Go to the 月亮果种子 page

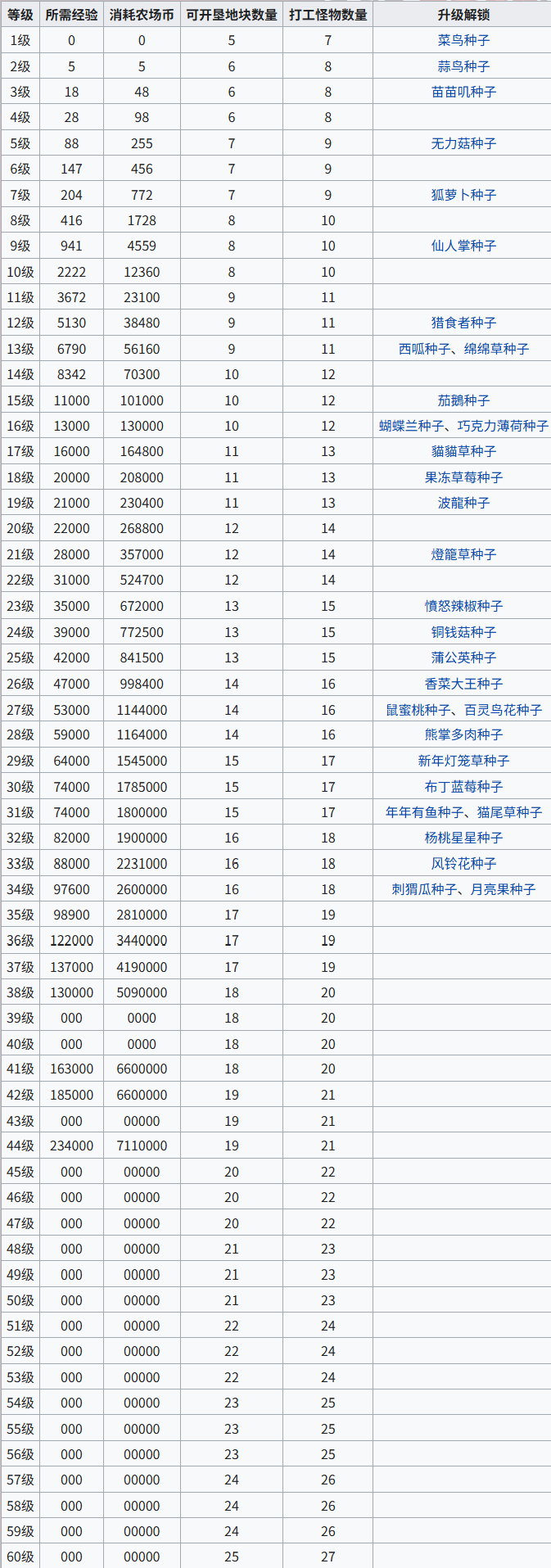[x=503, y=889]
